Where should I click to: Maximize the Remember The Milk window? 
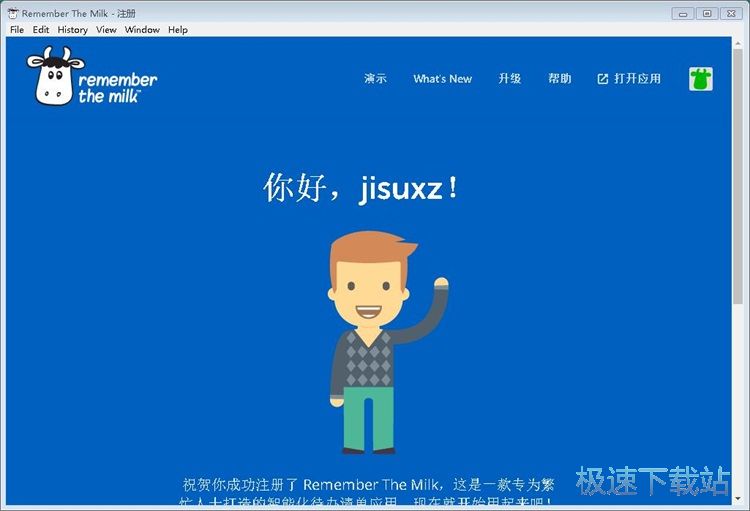pyautogui.click(x=707, y=14)
